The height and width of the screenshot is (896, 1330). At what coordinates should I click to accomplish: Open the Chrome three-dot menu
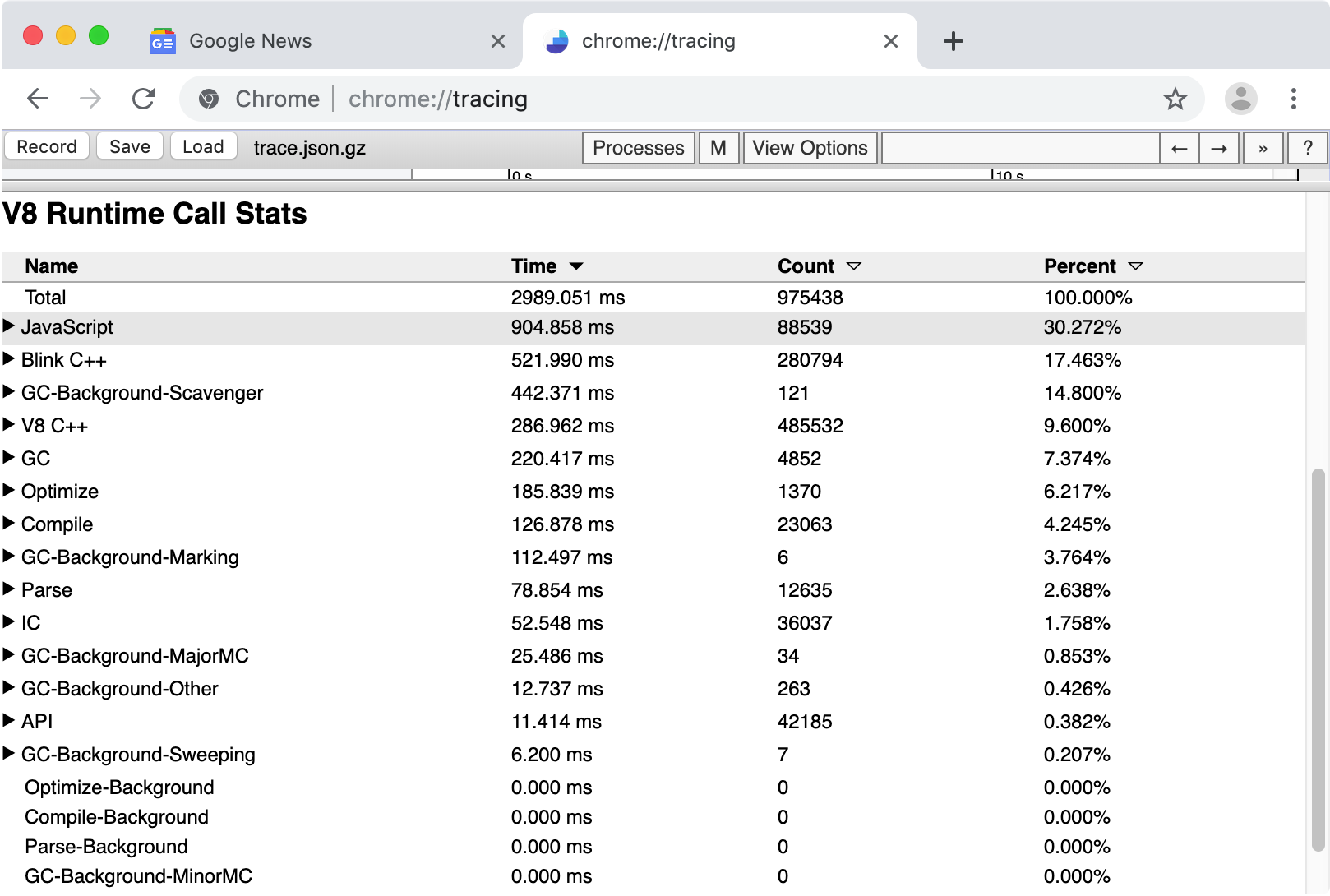(x=1293, y=99)
